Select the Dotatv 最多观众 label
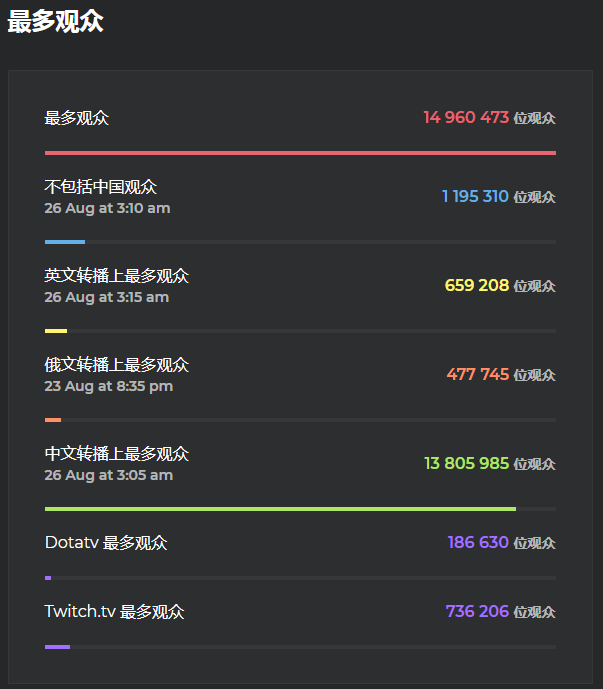The height and width of the screenshot is (689, 603). pos(106,543)
